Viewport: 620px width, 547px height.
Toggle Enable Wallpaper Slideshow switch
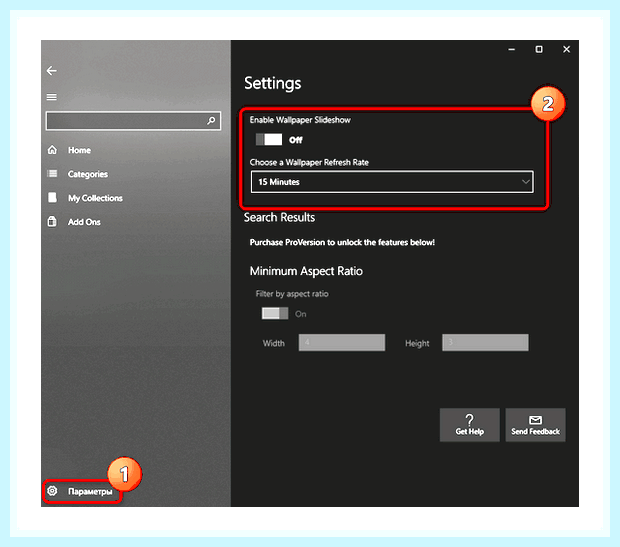pos(269,139)
